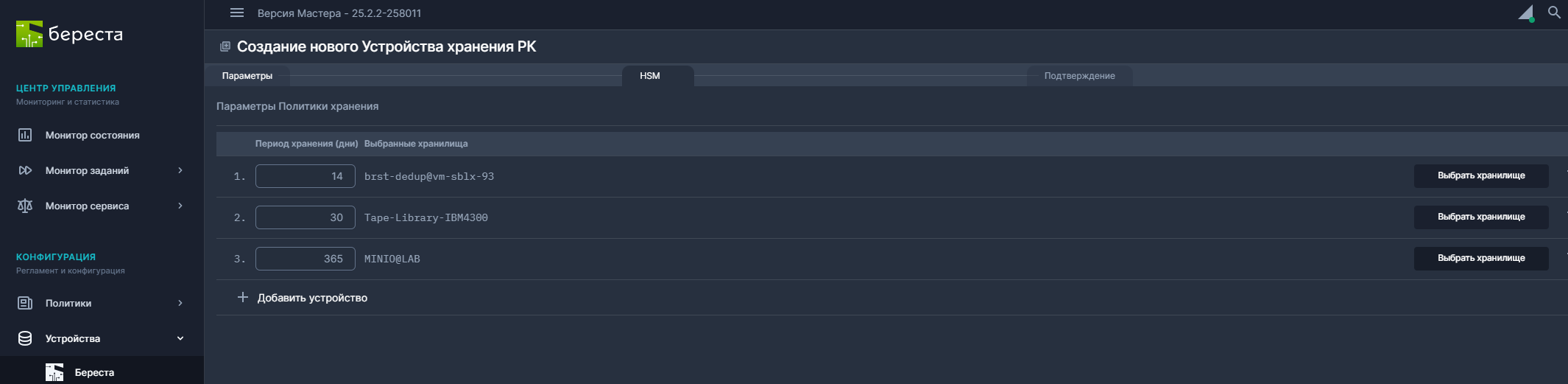Click the Устройства database icon
This screenshot has height=384, width=1568.
click(x=25, y=338)
